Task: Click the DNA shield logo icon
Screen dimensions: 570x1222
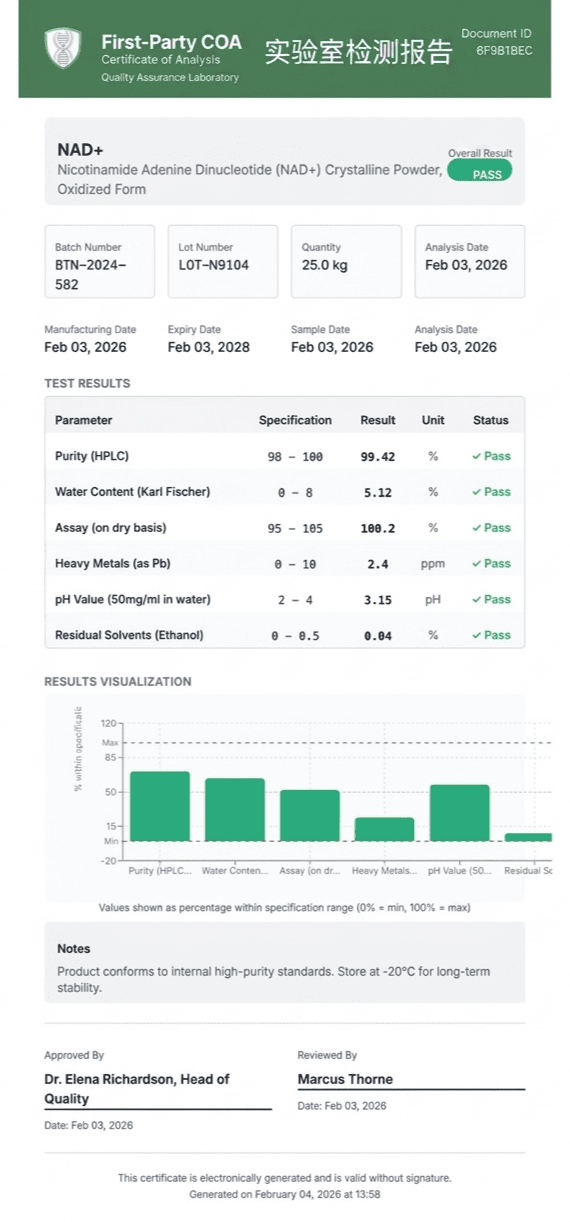Action: pos(63,48)
